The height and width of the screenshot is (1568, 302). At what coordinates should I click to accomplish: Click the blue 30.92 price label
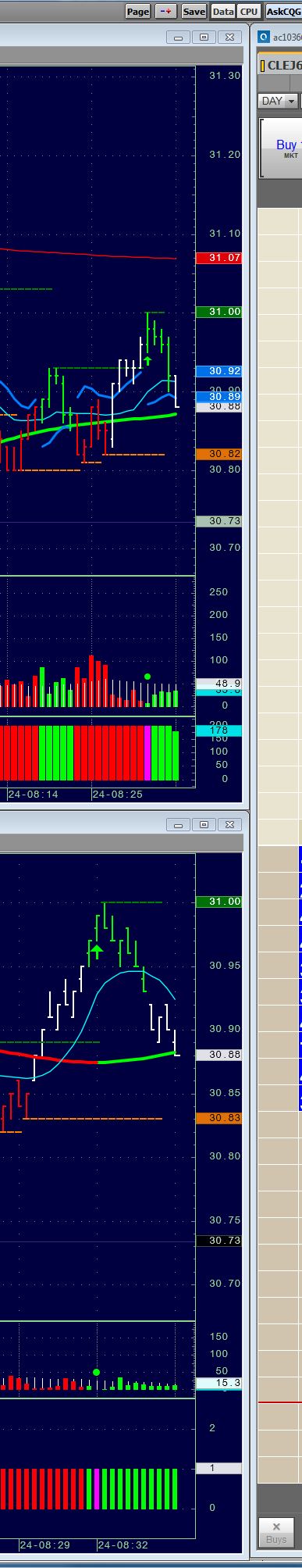(219, 371)
